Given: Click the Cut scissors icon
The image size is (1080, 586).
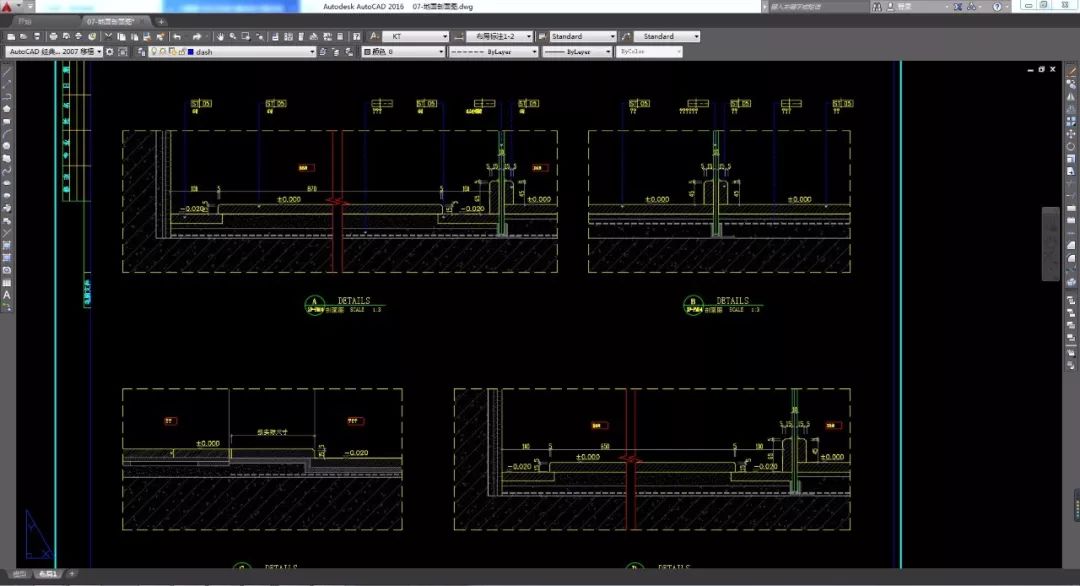Looking at the screenshot, I should (106, 37).
